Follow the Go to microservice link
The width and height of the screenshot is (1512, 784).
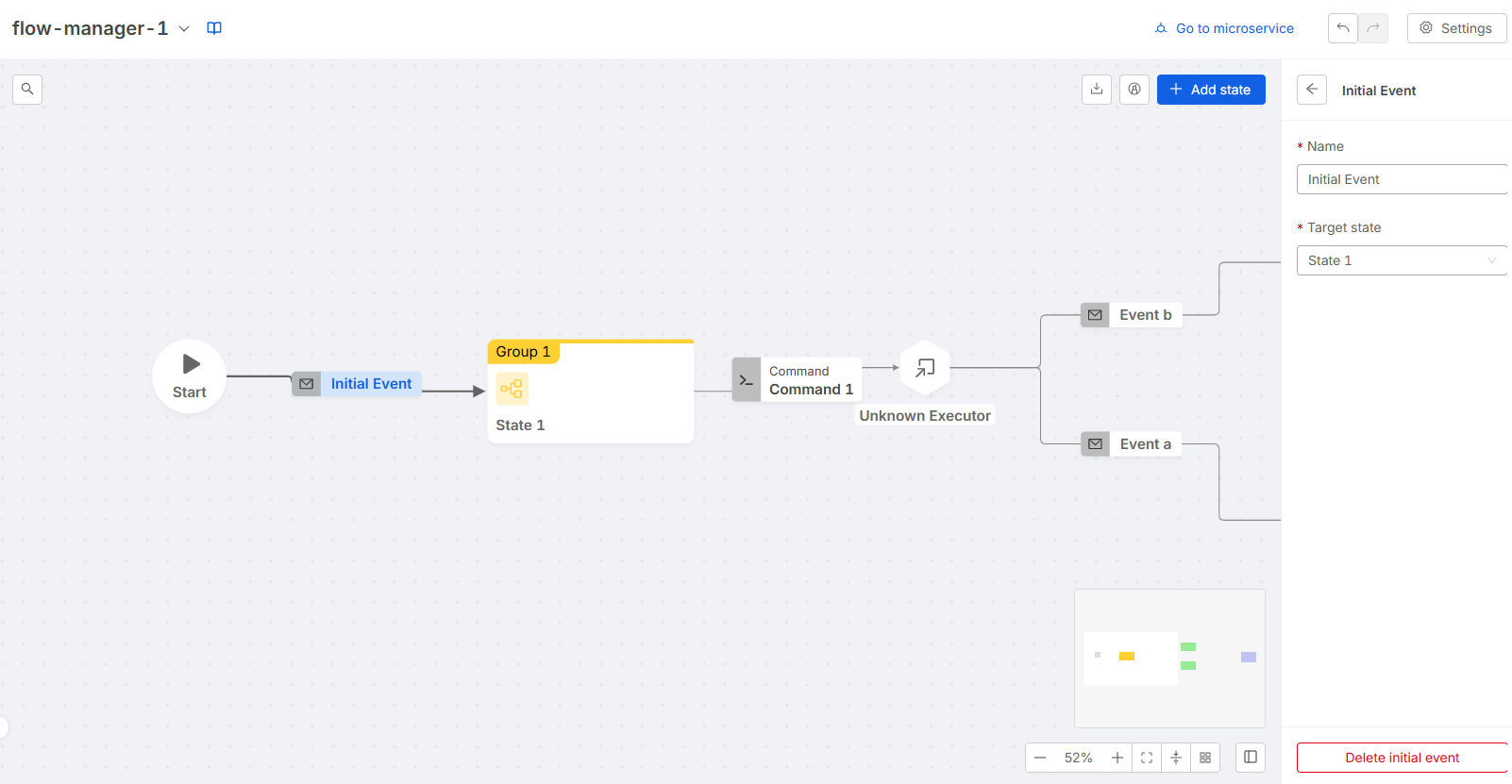point(1224,28)
